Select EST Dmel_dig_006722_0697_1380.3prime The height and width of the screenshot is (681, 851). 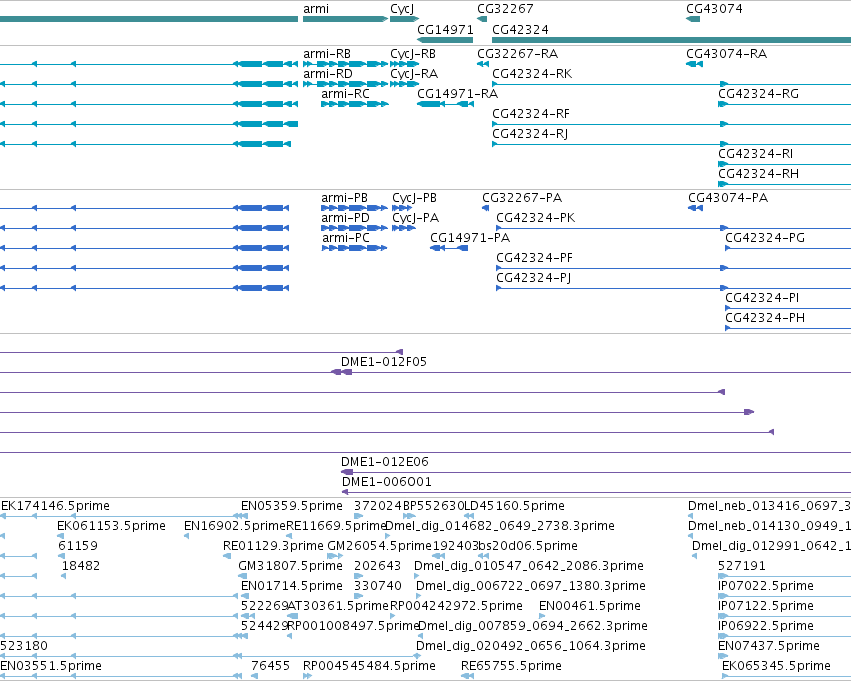tap(418, 596)
